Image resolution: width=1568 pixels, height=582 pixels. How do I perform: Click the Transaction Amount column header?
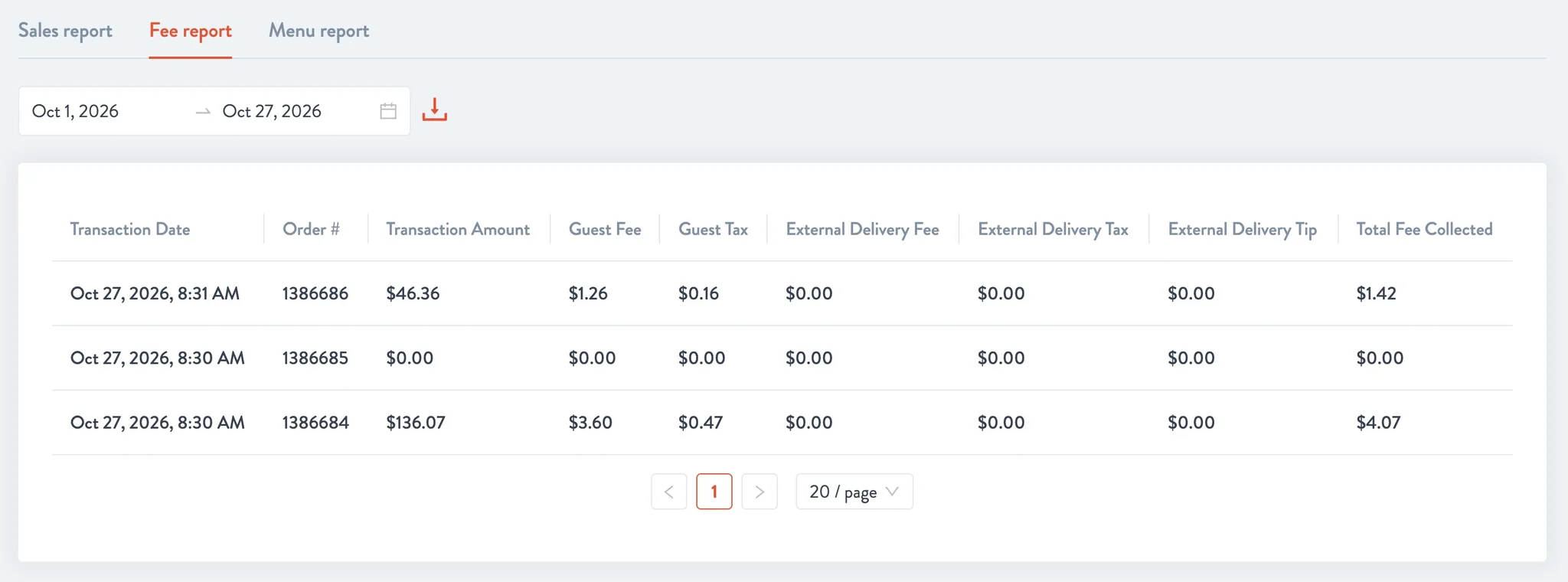click(458, 229)
